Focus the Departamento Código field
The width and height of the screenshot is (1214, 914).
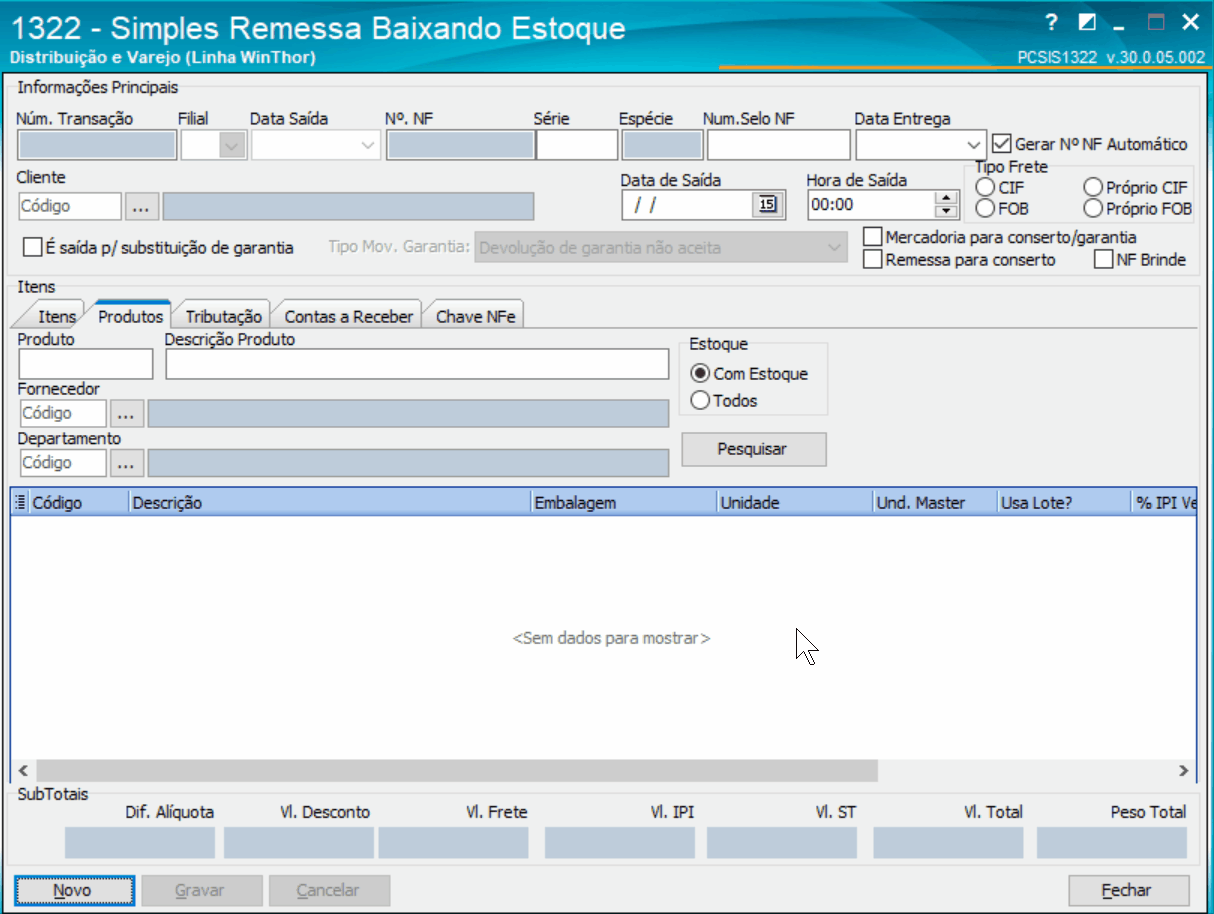pos(62,463)
